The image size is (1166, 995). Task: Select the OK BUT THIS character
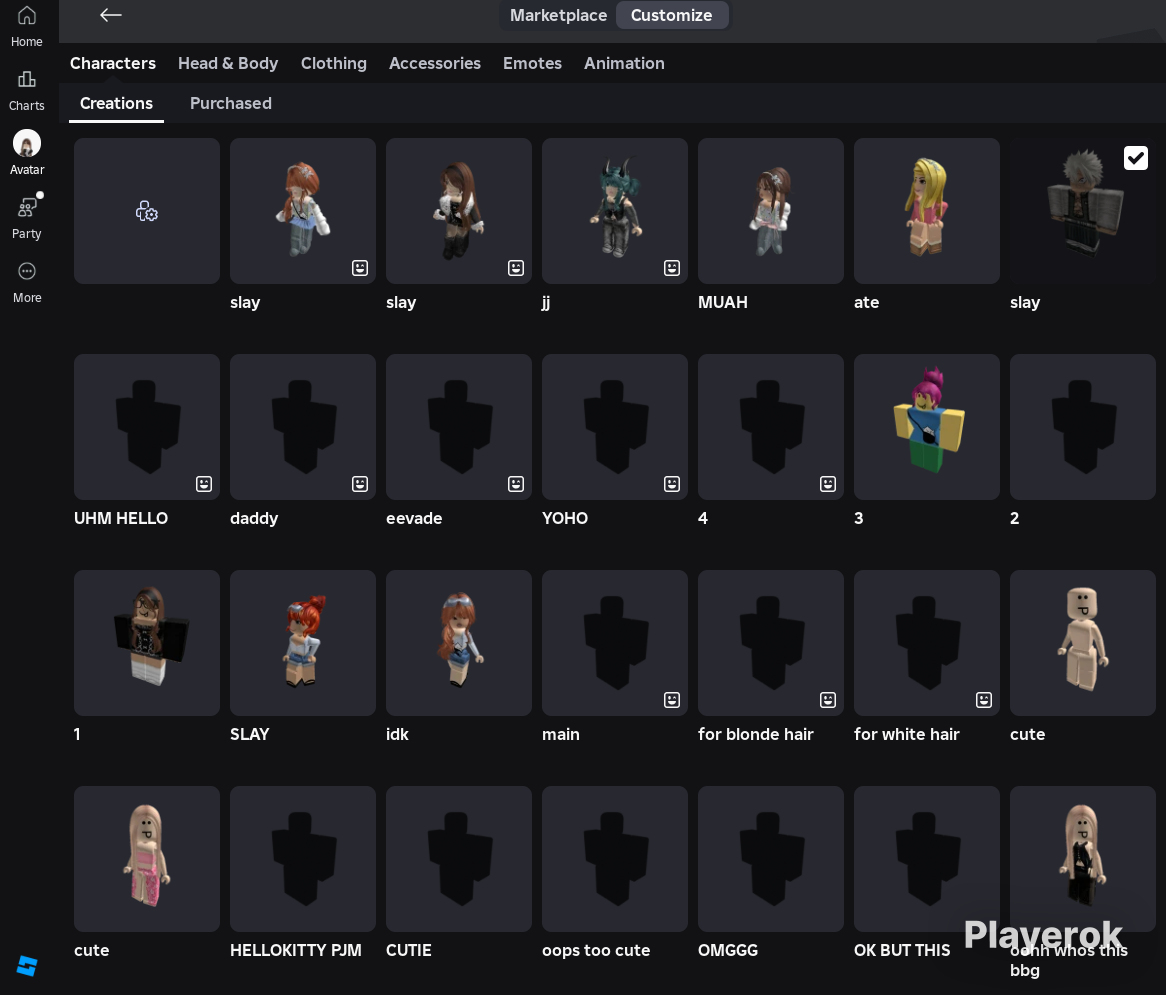point(927,859)
